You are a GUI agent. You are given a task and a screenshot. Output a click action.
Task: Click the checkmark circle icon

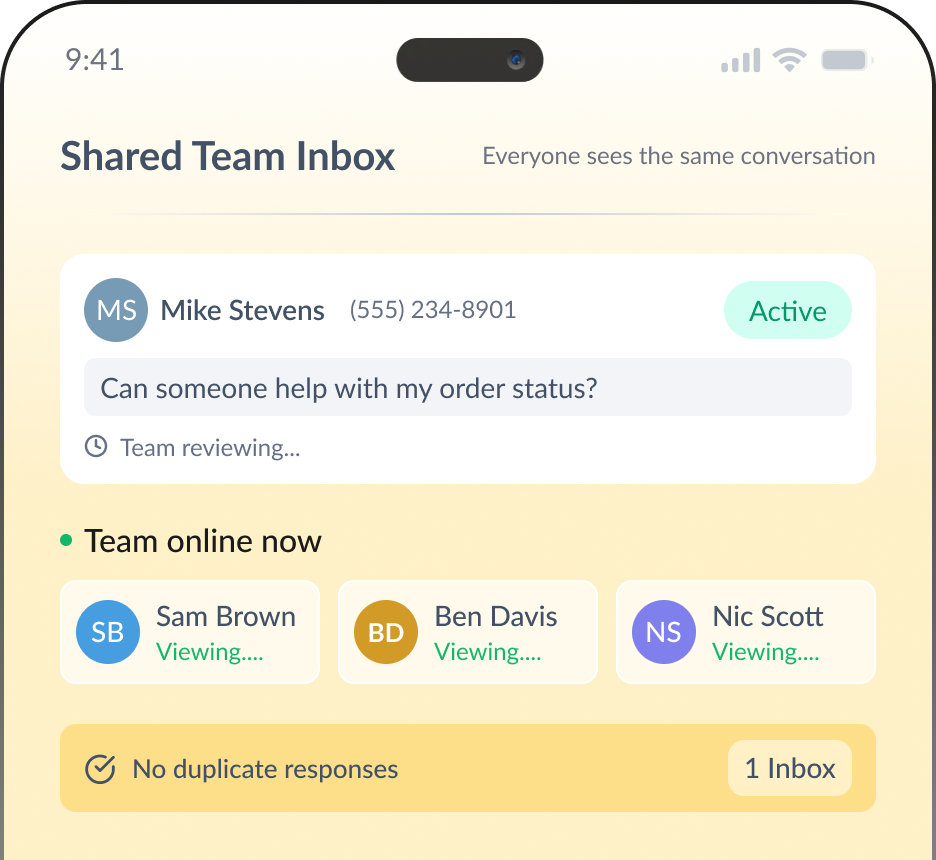(100, 769)
